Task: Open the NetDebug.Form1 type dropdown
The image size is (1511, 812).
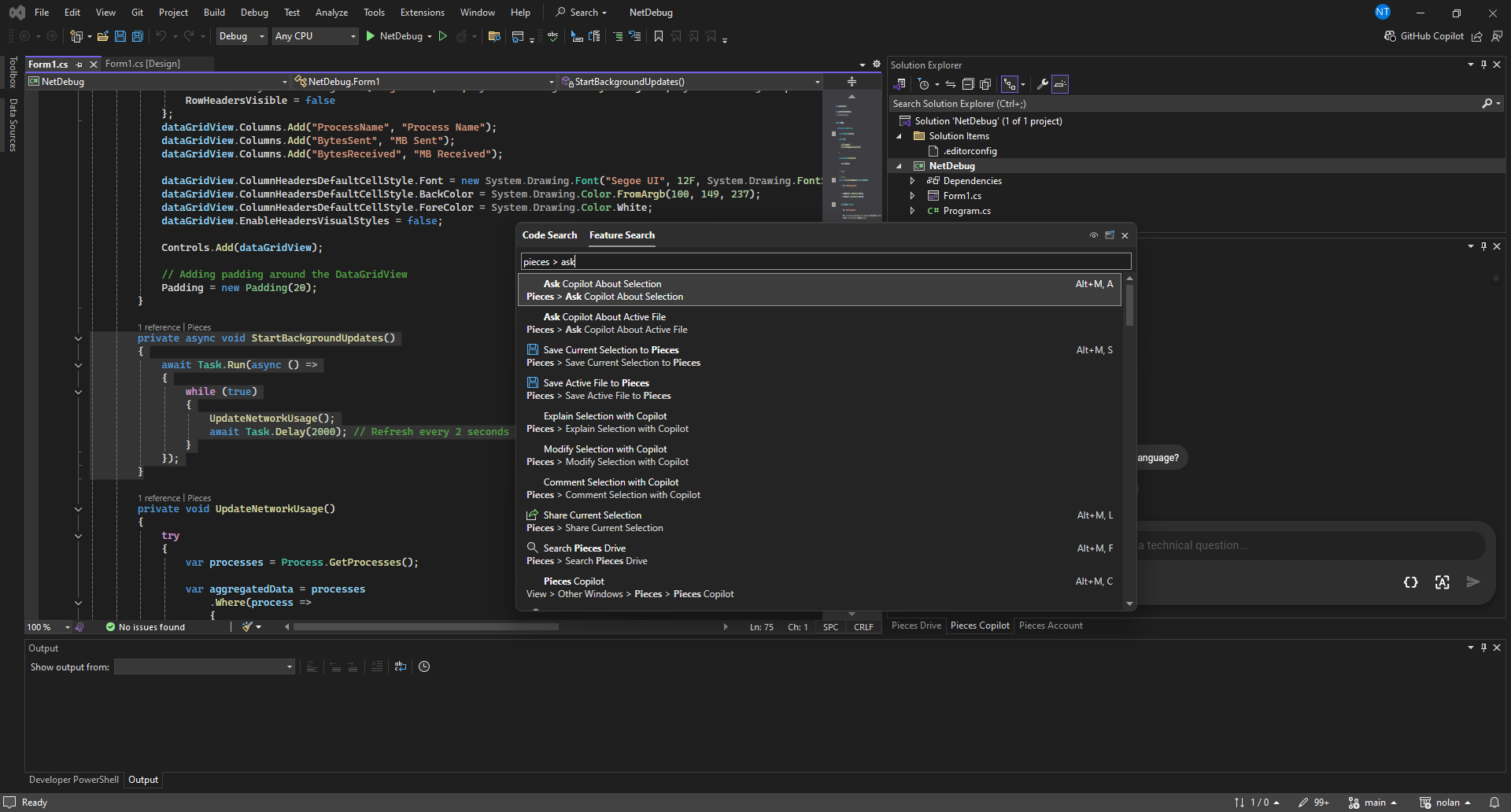Action: coord(424,82)
